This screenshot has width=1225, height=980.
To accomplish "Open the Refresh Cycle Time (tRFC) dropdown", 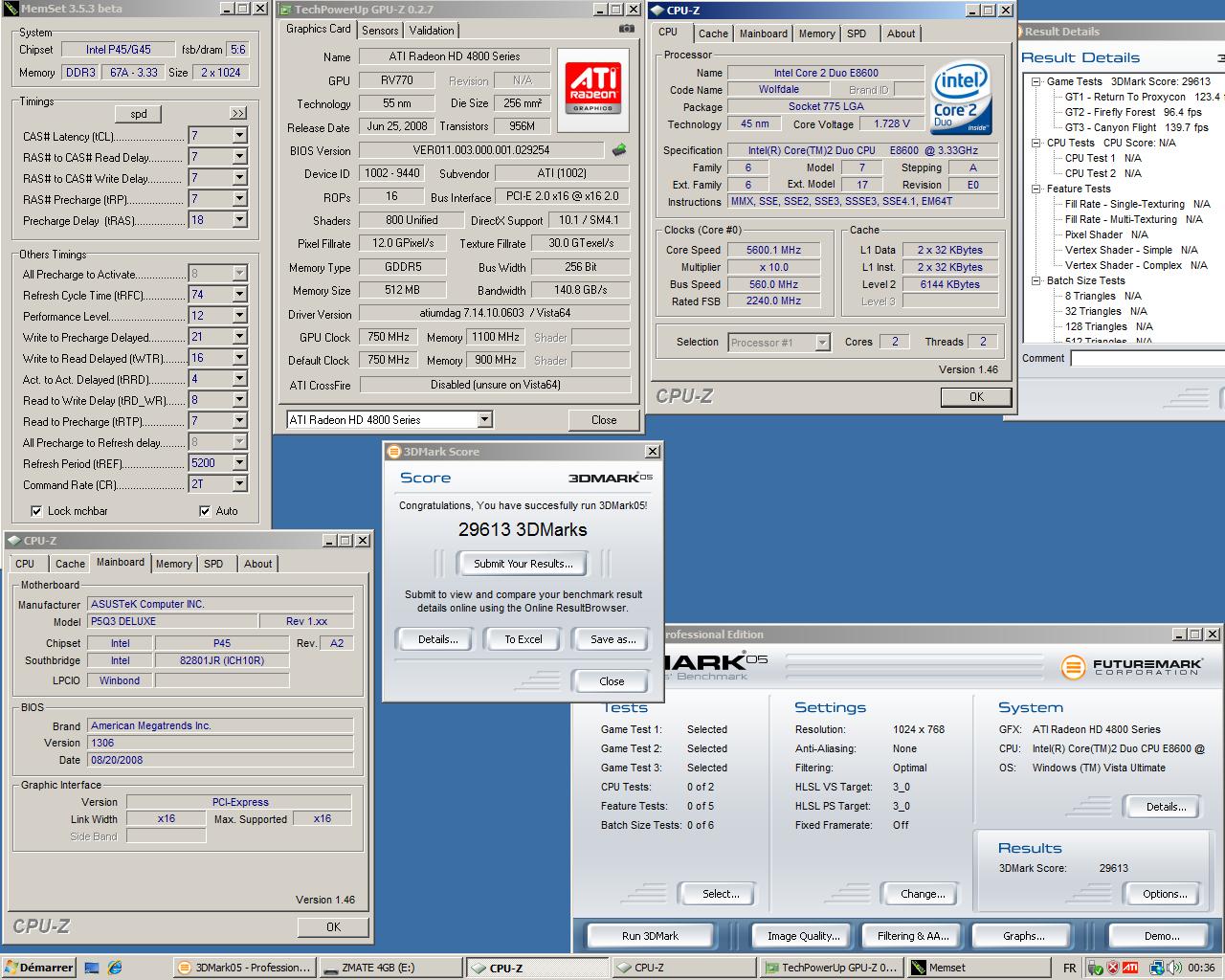I will click(x=239, y=295).
